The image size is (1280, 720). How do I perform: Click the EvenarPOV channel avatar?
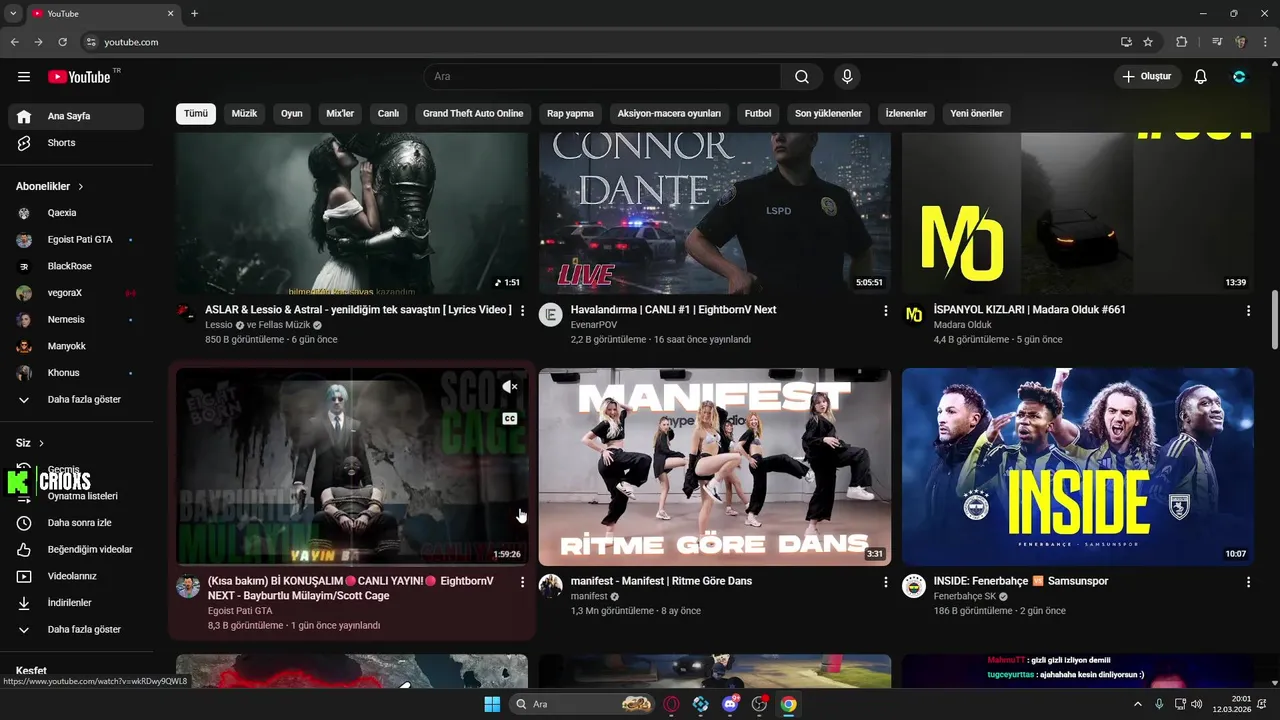pos(551,315)
